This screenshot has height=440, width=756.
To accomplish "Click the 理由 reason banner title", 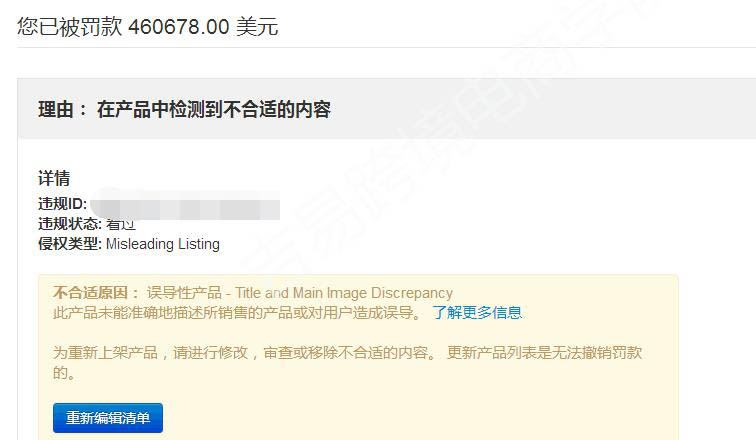I will coord(184,109).
